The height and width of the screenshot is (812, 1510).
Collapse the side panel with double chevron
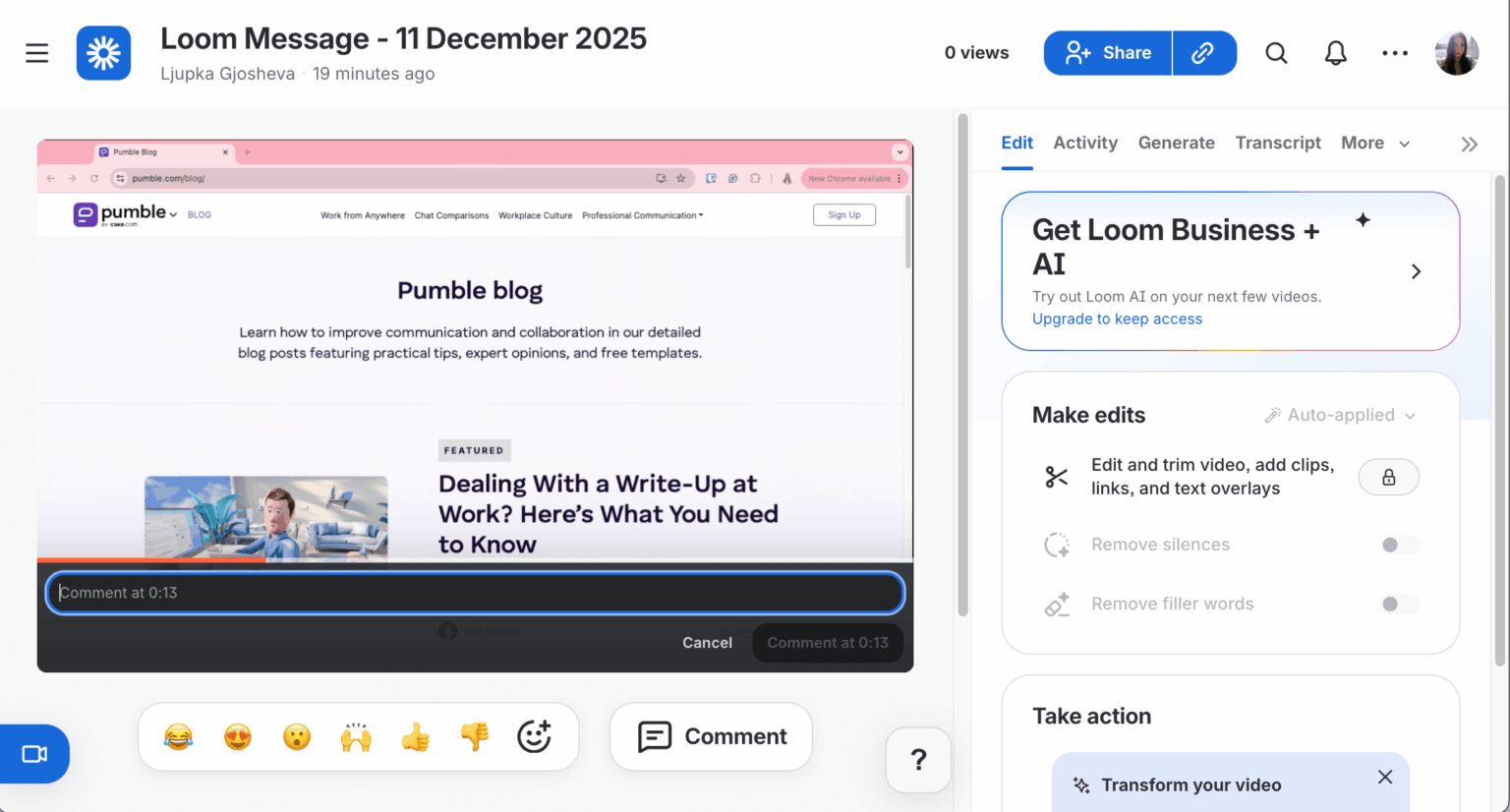coord(1468,144)
